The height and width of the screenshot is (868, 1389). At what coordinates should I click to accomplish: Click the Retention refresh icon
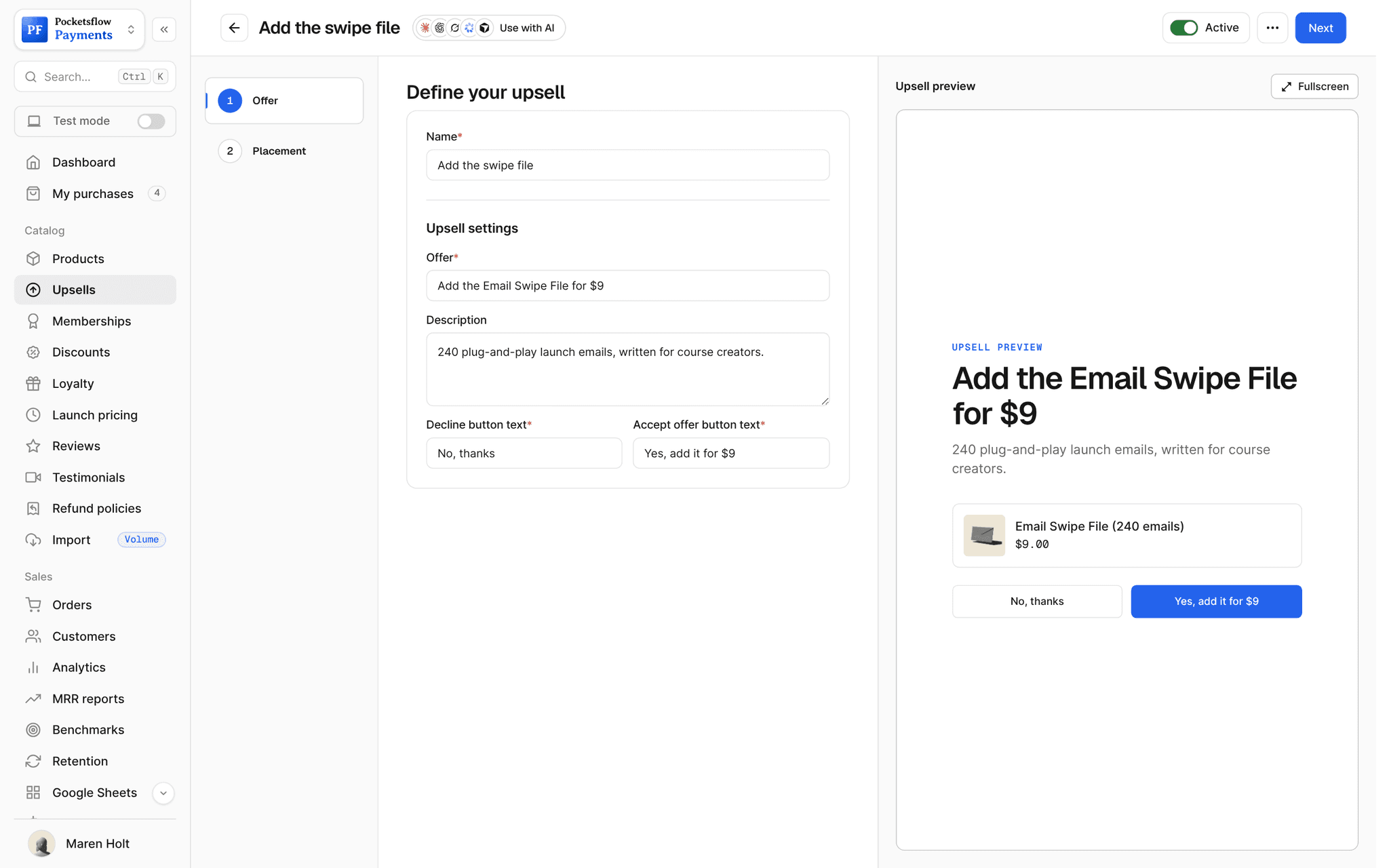click(33, 760)
